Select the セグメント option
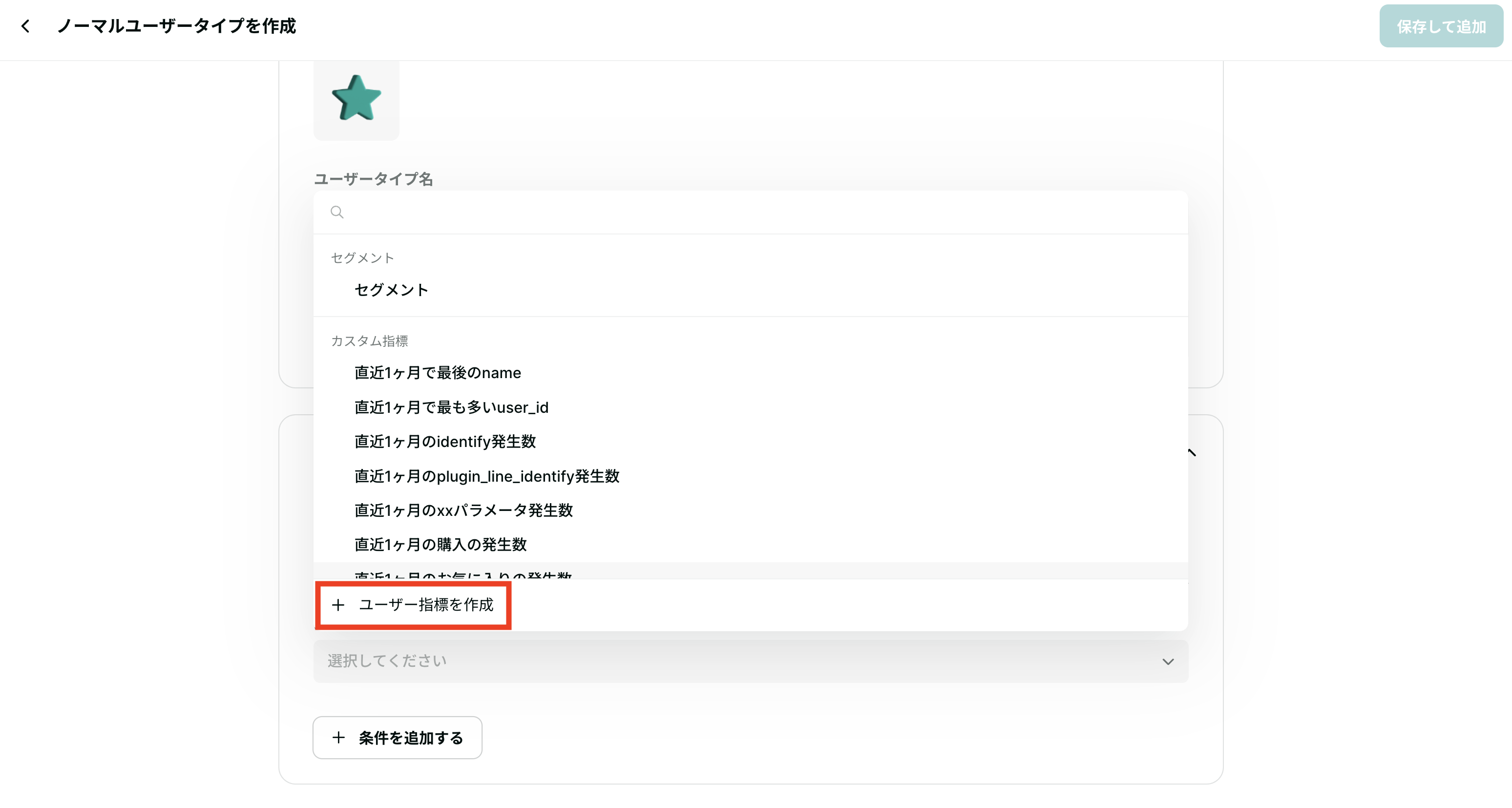 click(751, 290)
